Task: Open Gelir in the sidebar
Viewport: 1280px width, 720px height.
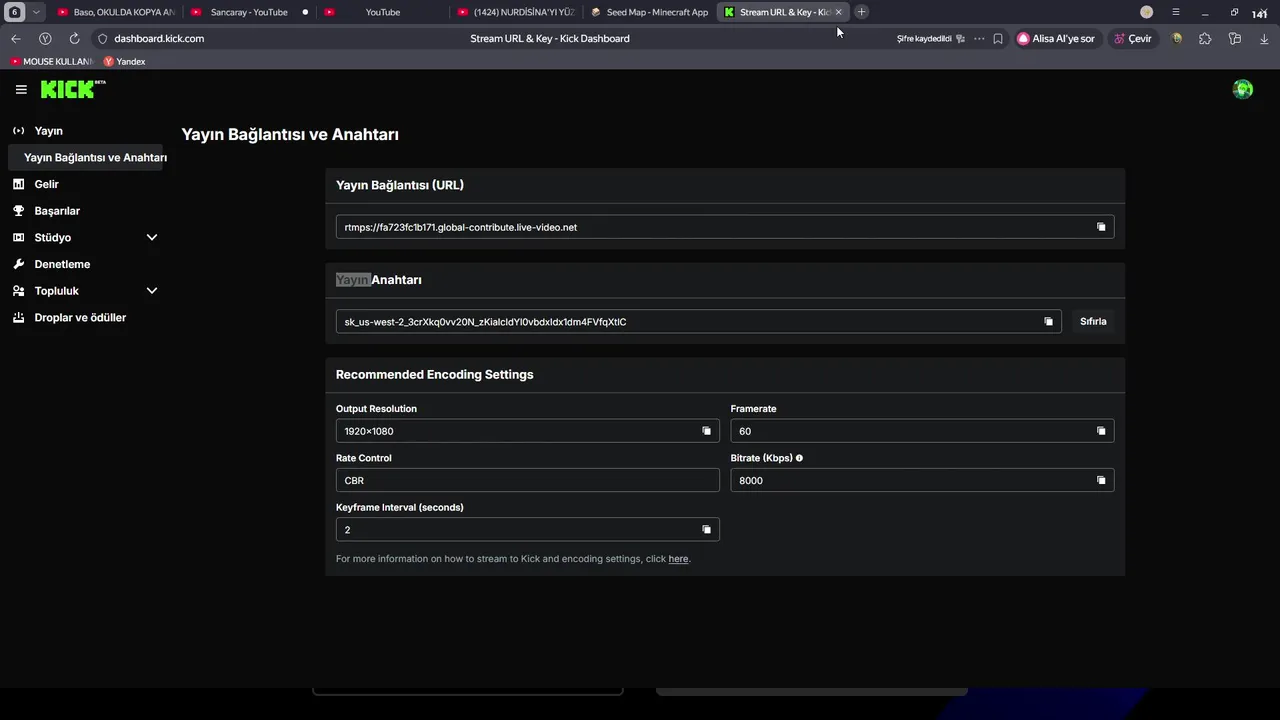Action: pos(47,184)
